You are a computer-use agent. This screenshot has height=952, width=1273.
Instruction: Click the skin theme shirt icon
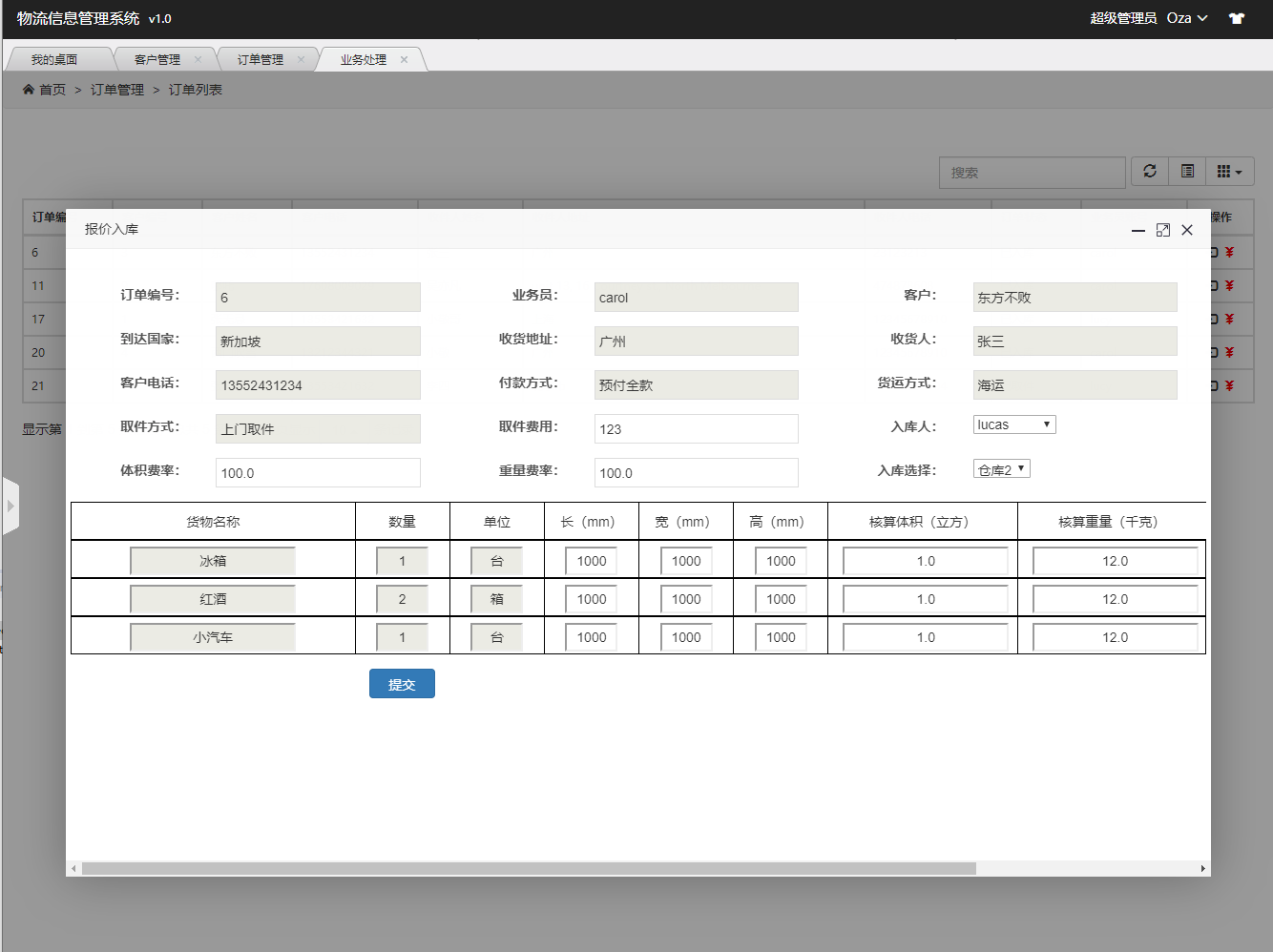tap(1237, 18)
